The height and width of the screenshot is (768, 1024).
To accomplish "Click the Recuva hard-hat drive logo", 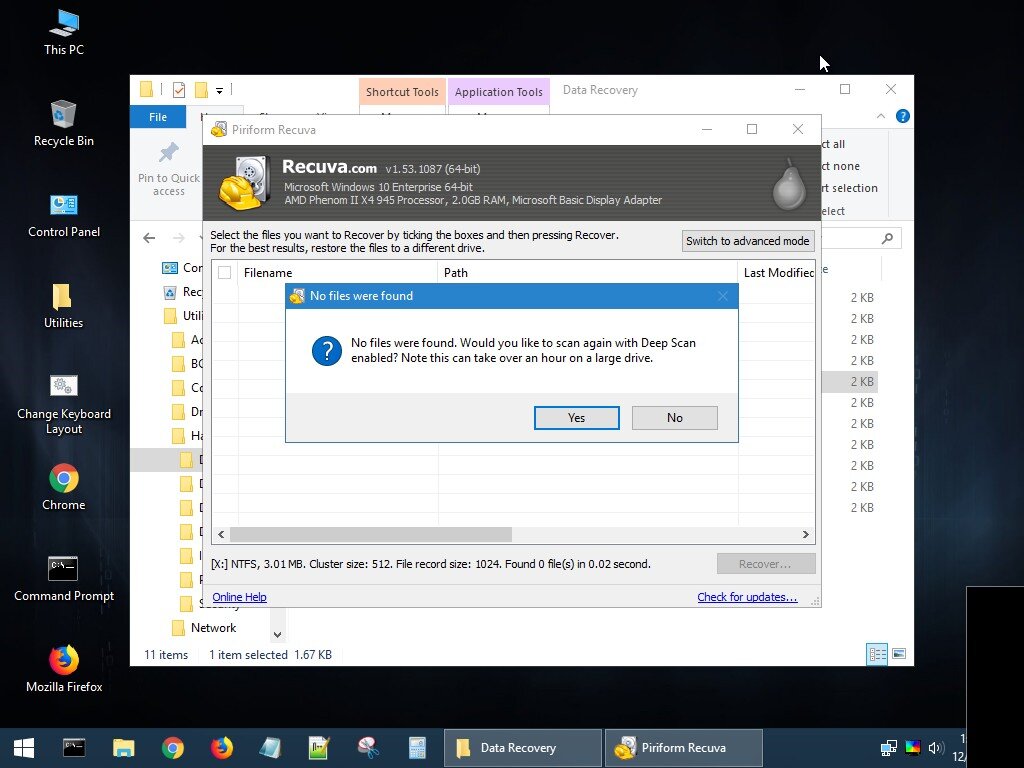I will (244, 183).
